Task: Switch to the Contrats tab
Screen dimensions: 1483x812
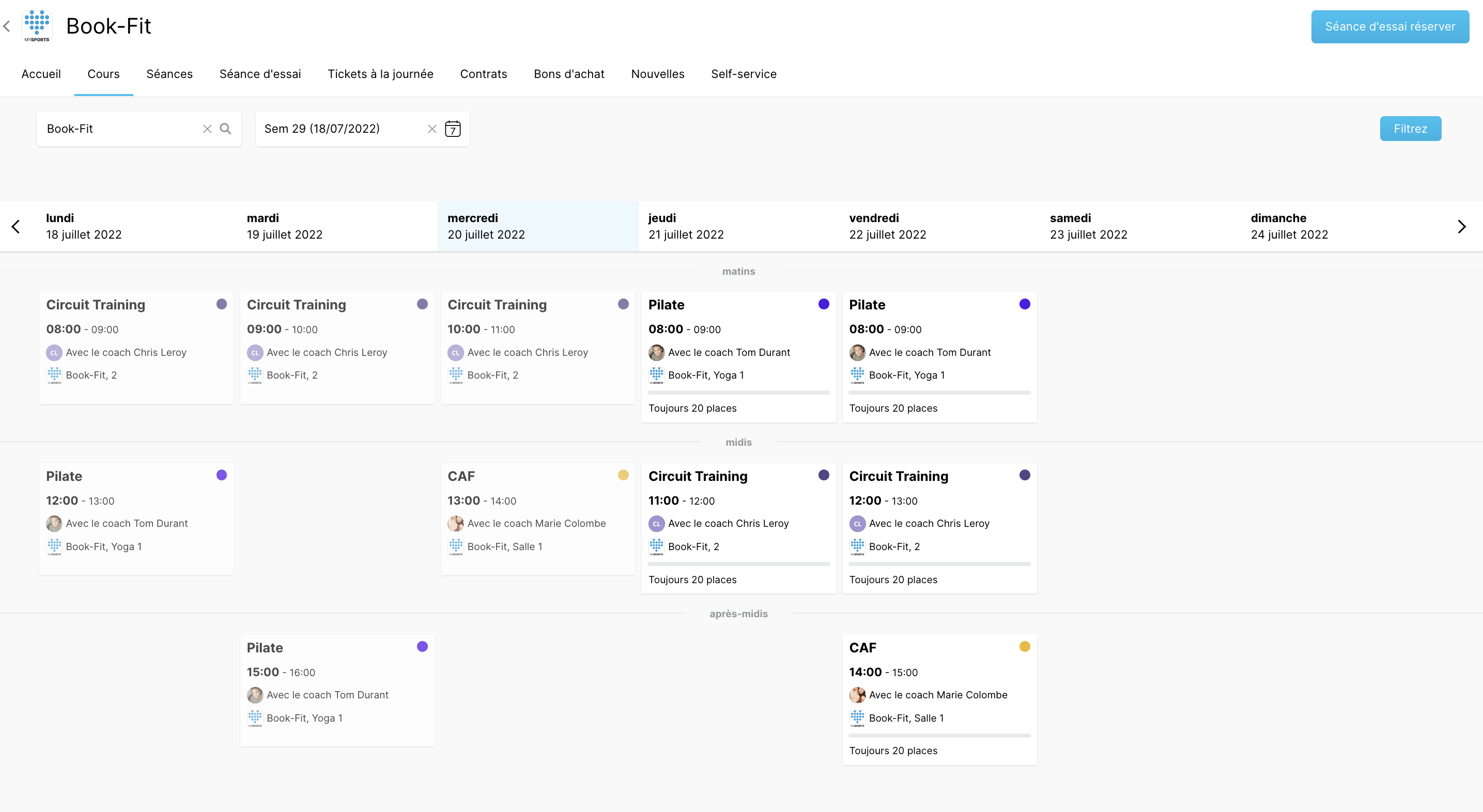Action: pos(484,74)
